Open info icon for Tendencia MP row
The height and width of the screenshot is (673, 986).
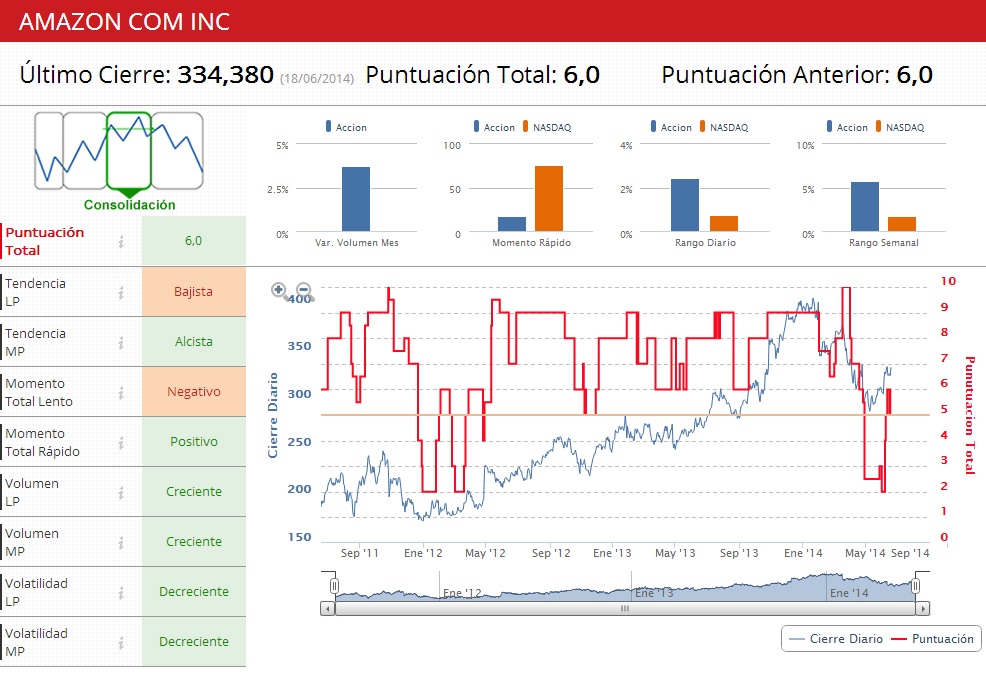click(121, 343)
